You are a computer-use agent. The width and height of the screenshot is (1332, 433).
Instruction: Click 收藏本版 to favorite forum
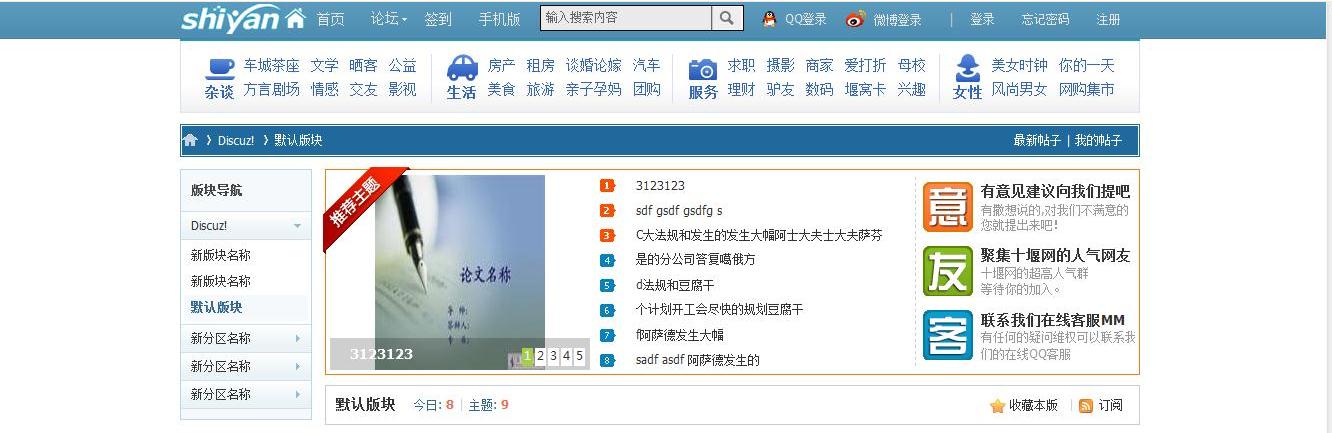click(1033, 406)
